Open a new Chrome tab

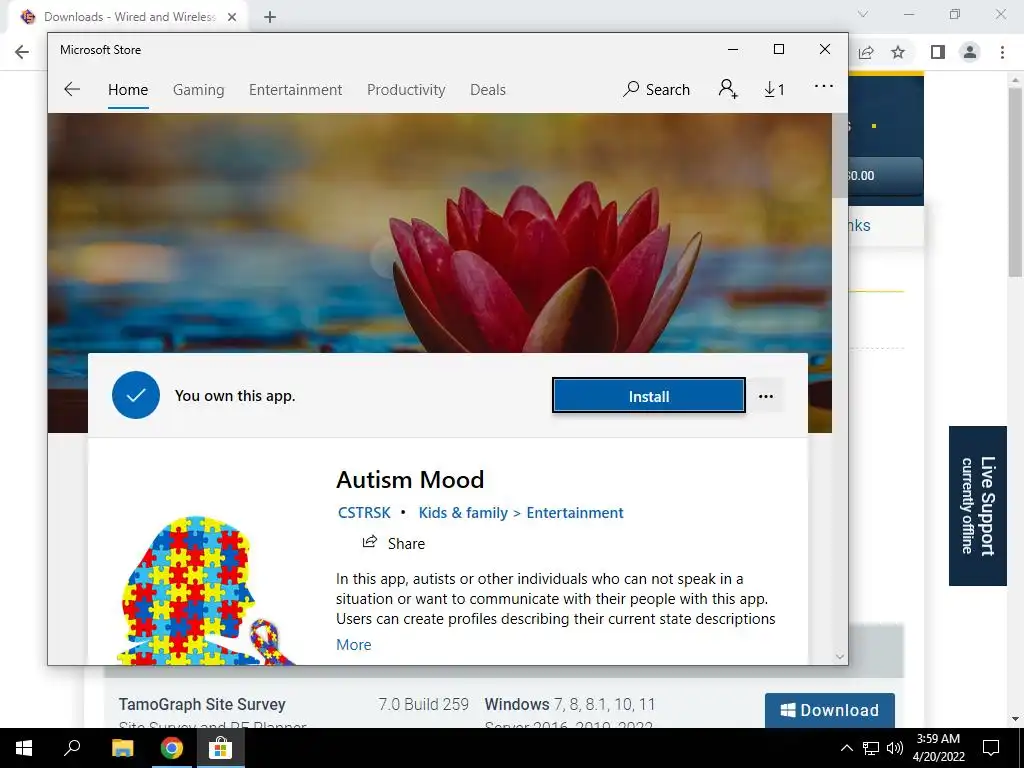(x=270, y=17)
